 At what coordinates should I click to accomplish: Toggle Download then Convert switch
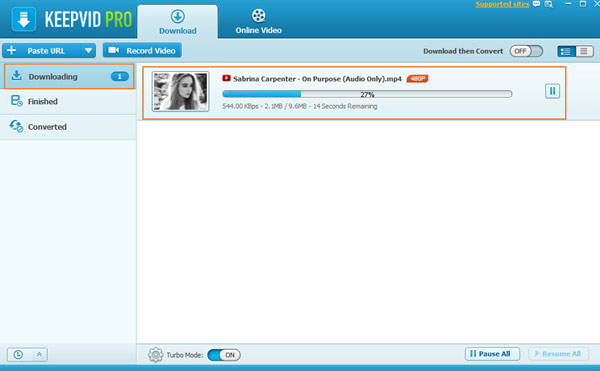pos(526,51)
